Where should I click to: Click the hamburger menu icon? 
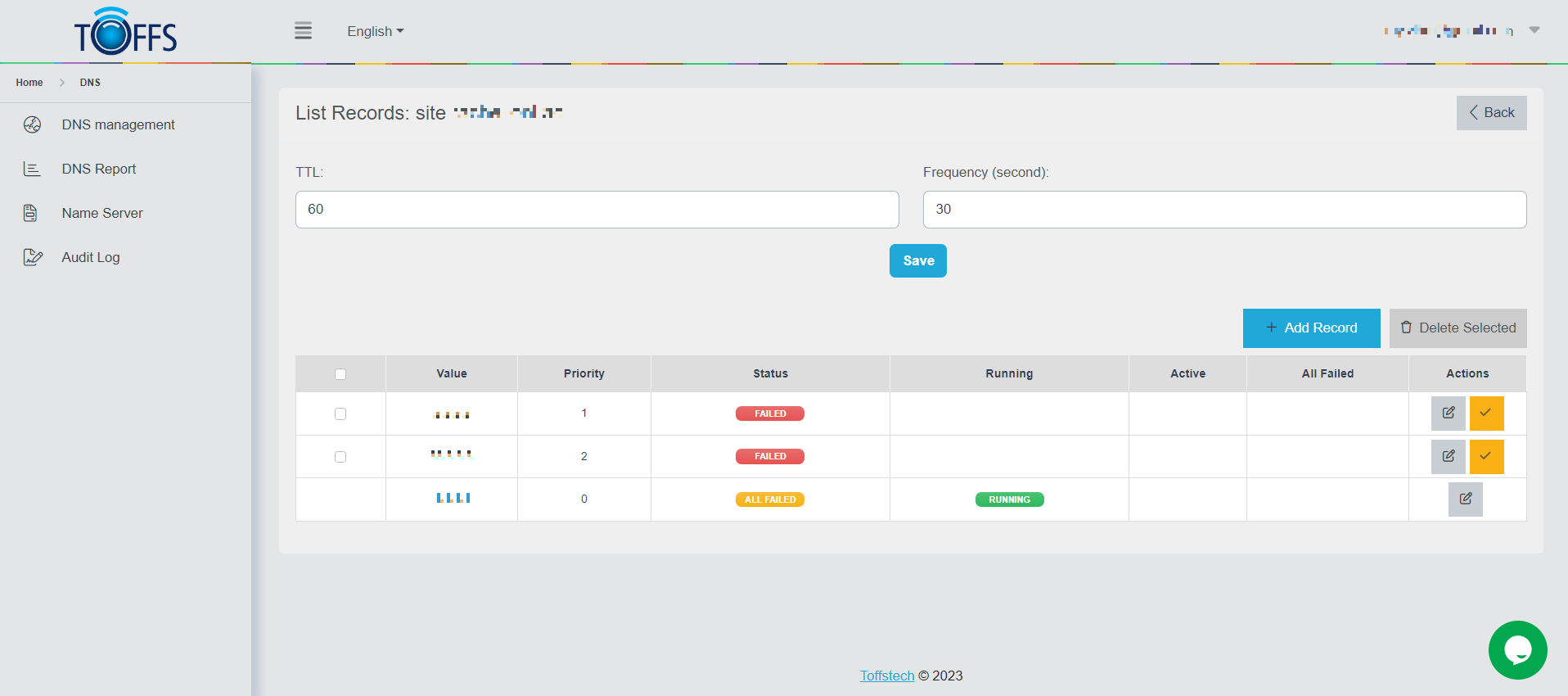(x=303, y=31)
